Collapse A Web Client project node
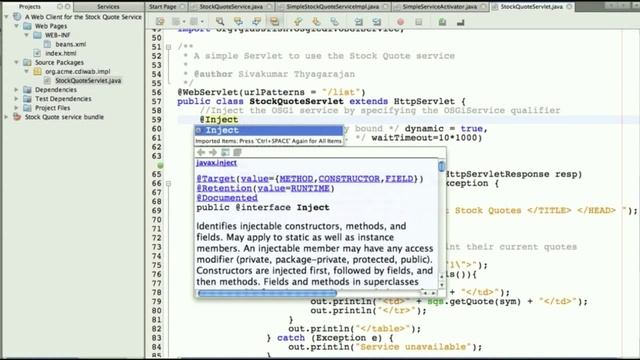640x360 pixels. [6, 17]
